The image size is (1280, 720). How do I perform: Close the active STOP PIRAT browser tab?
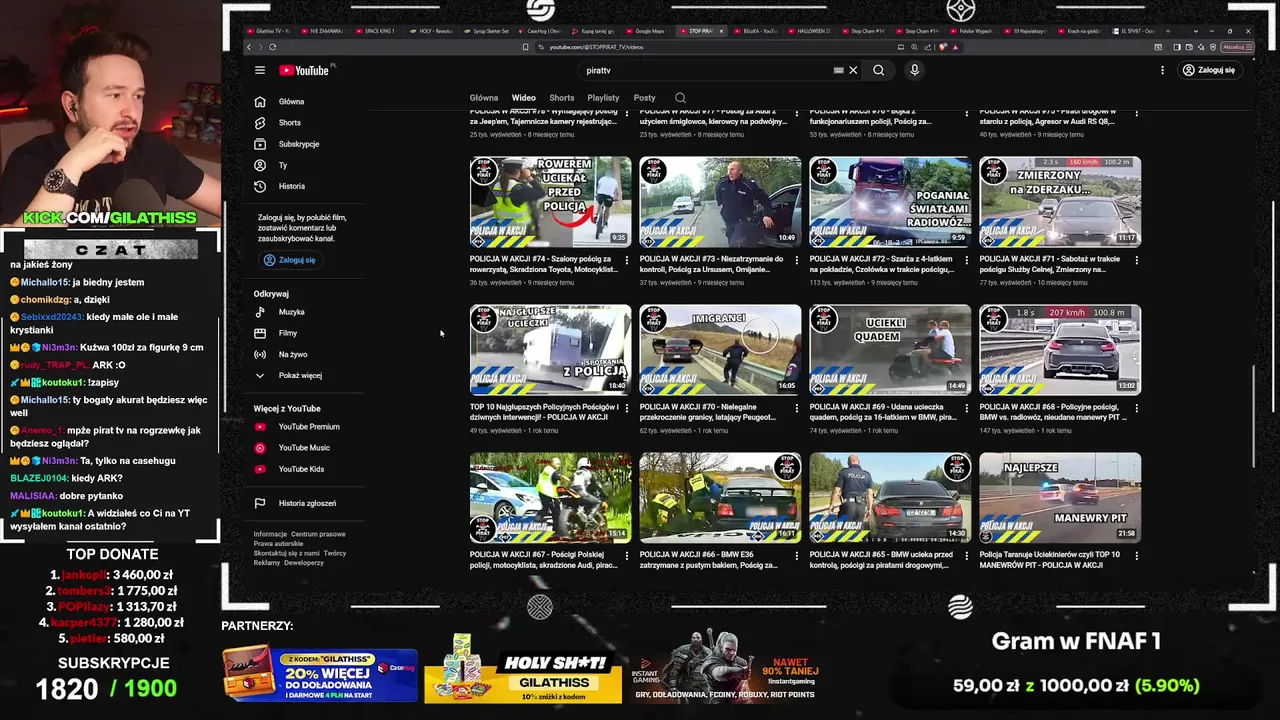pyautogui.click(x=721, y=31)
